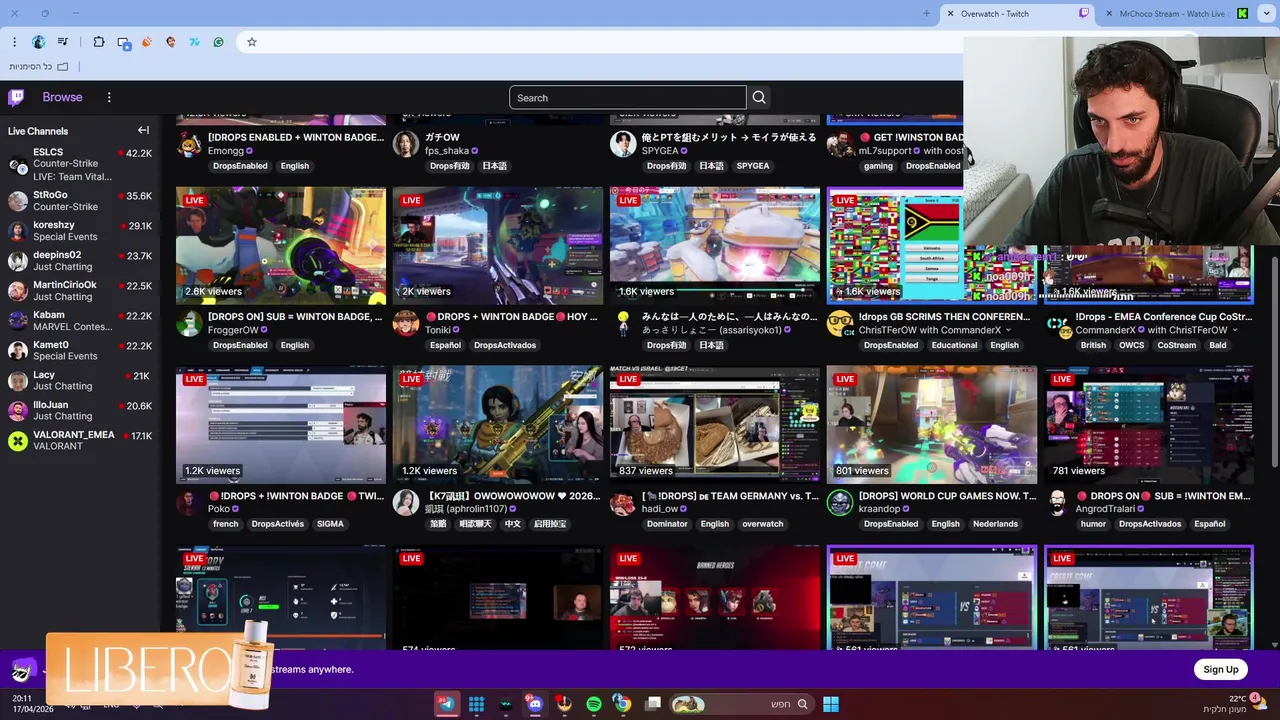Open Spotify from the taskbar
Viewport: 1280px width, 720px height.
[594, 704]
